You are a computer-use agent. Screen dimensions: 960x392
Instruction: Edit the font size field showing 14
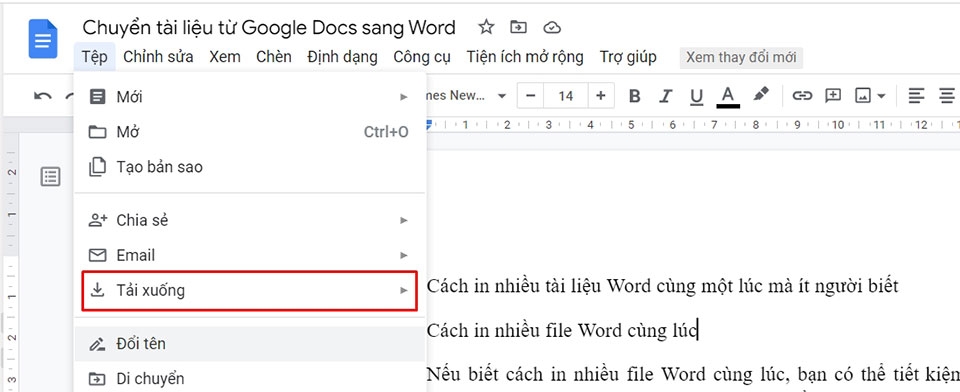pyautogui.click(x=566, y=96)
